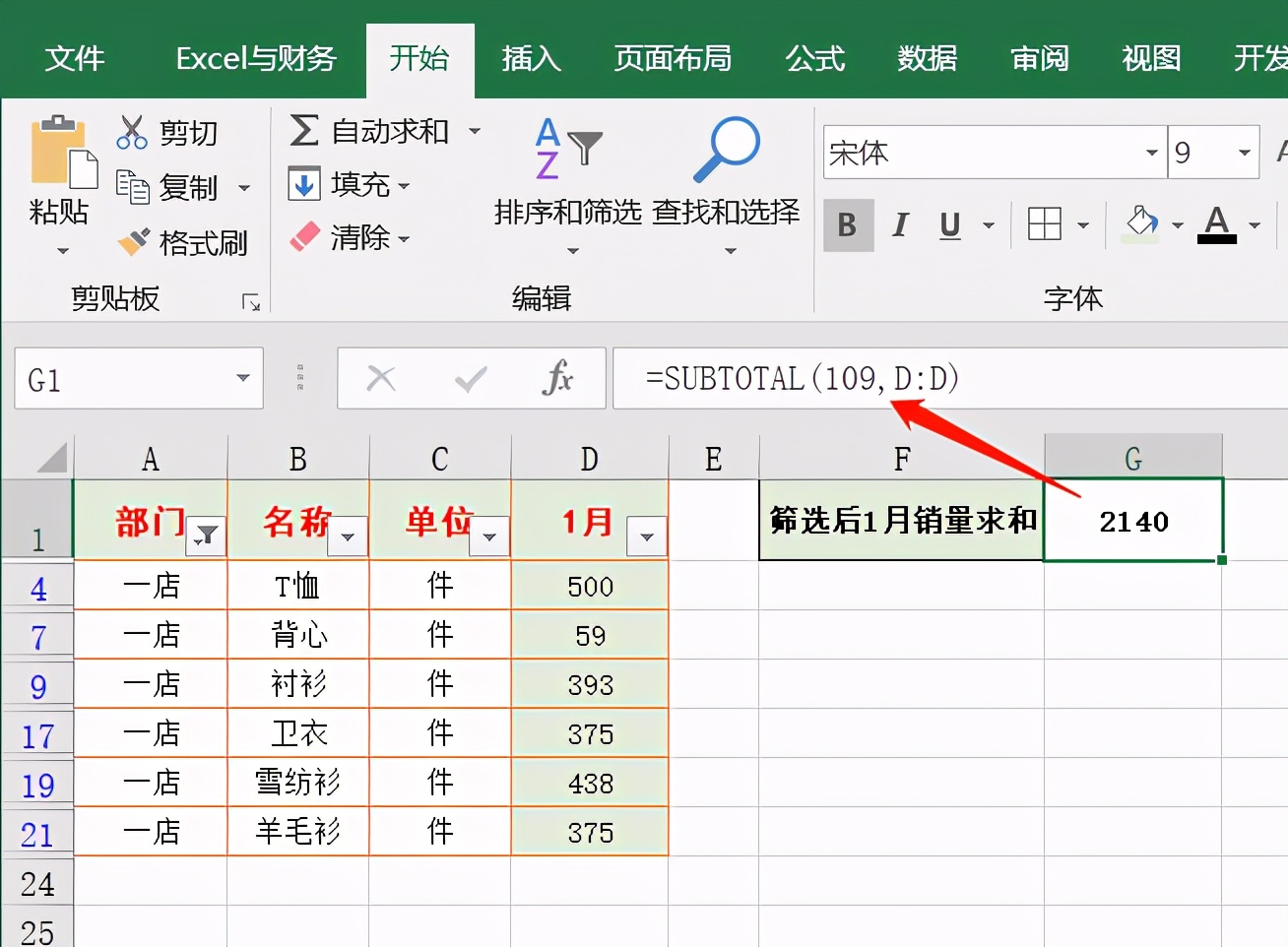Switch to the 插入 ribbon tab
Viewport: 1288px width, 947px height.
tap(530, 59)
